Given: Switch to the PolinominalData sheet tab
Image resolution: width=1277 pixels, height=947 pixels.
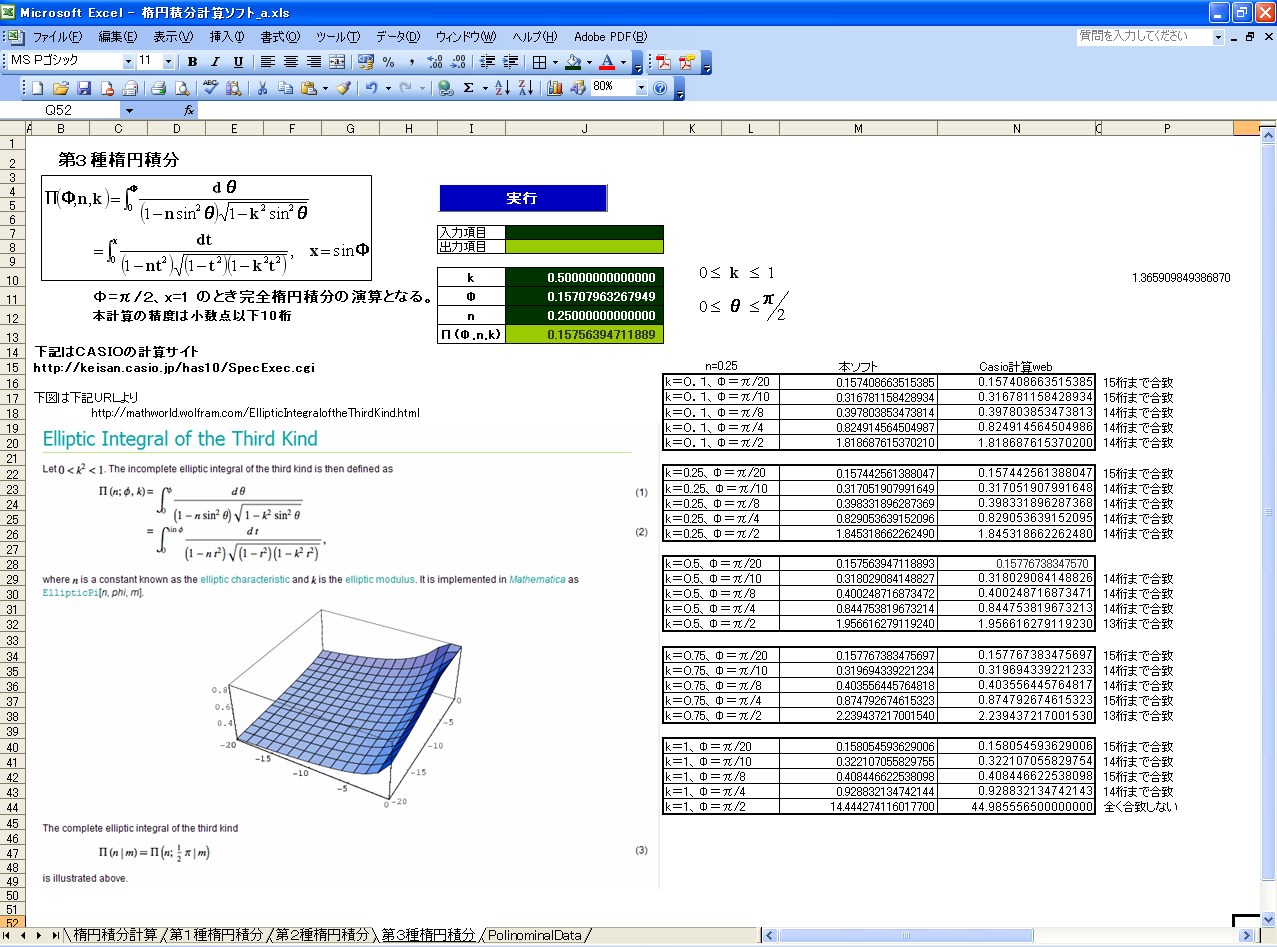Looking at the screenshot, I should (x=534, y=935).
